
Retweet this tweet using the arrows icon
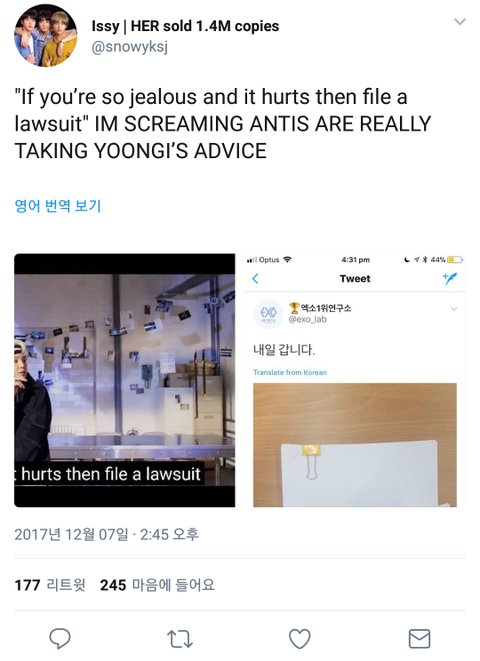(180, 639)
